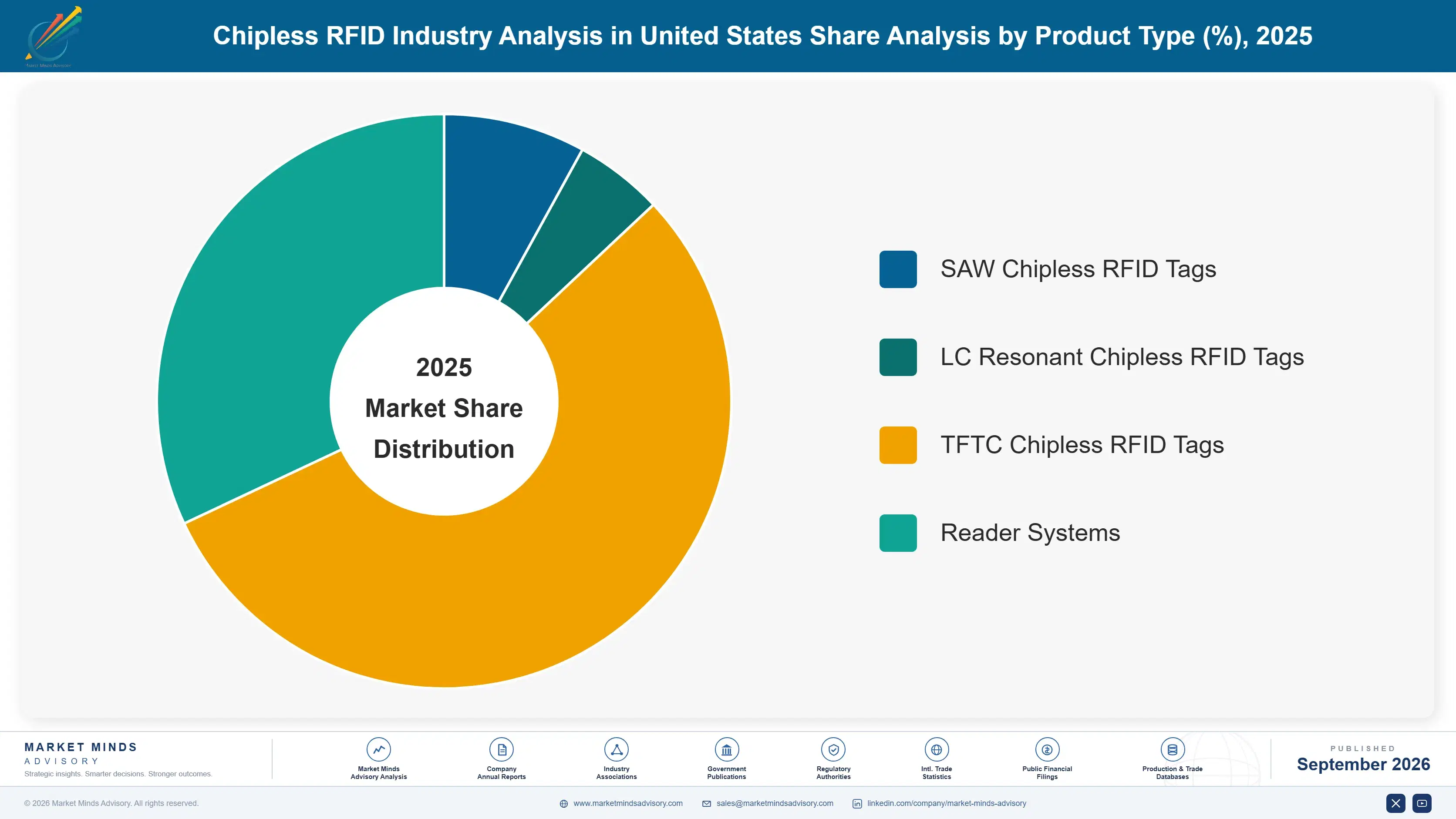
Task: Click the Industry Associations network icon
Action: tap(616, 749)
